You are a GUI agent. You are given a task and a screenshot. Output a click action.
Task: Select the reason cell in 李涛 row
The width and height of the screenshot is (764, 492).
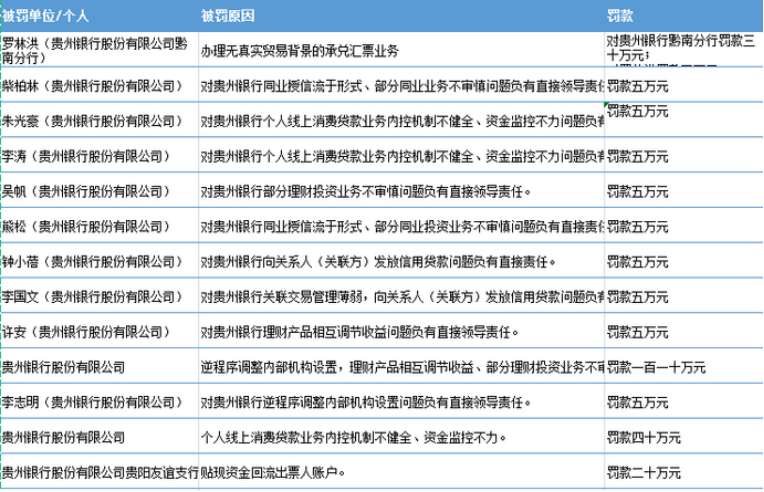pos(401,155)
